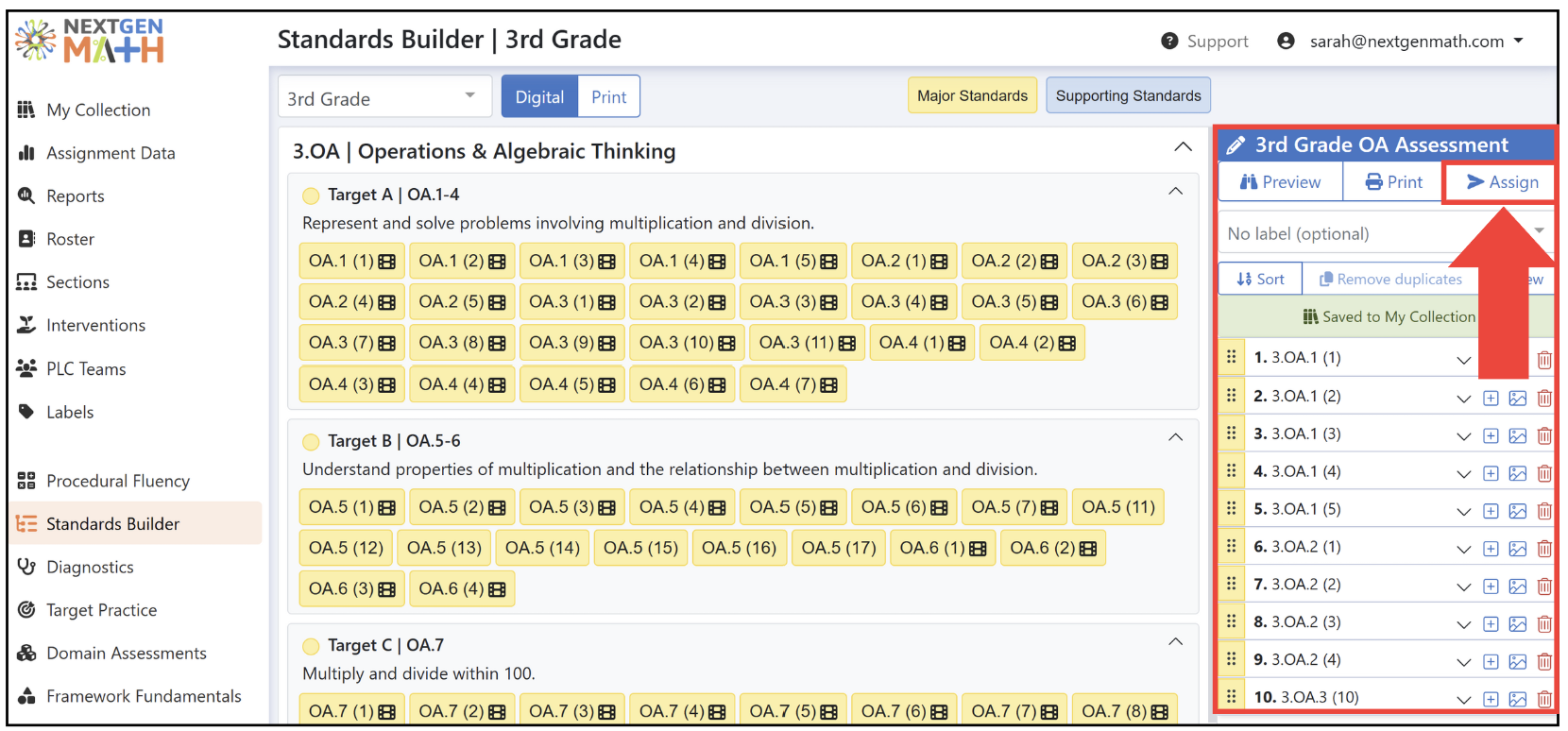
Task: Expand item 9. 3.OA.2 (4) details chevron
Action: click(1464, 662)
